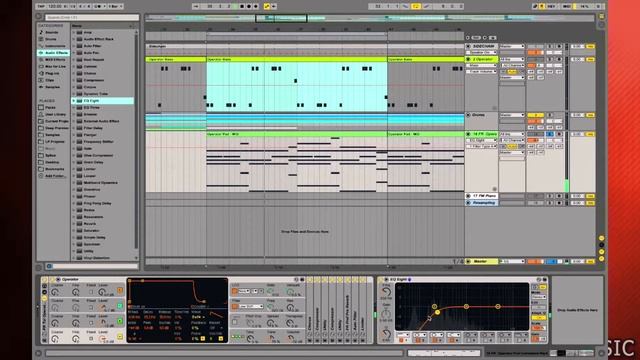
Task: Select the Sounds category in browser
Action: [x=51, y=32]
